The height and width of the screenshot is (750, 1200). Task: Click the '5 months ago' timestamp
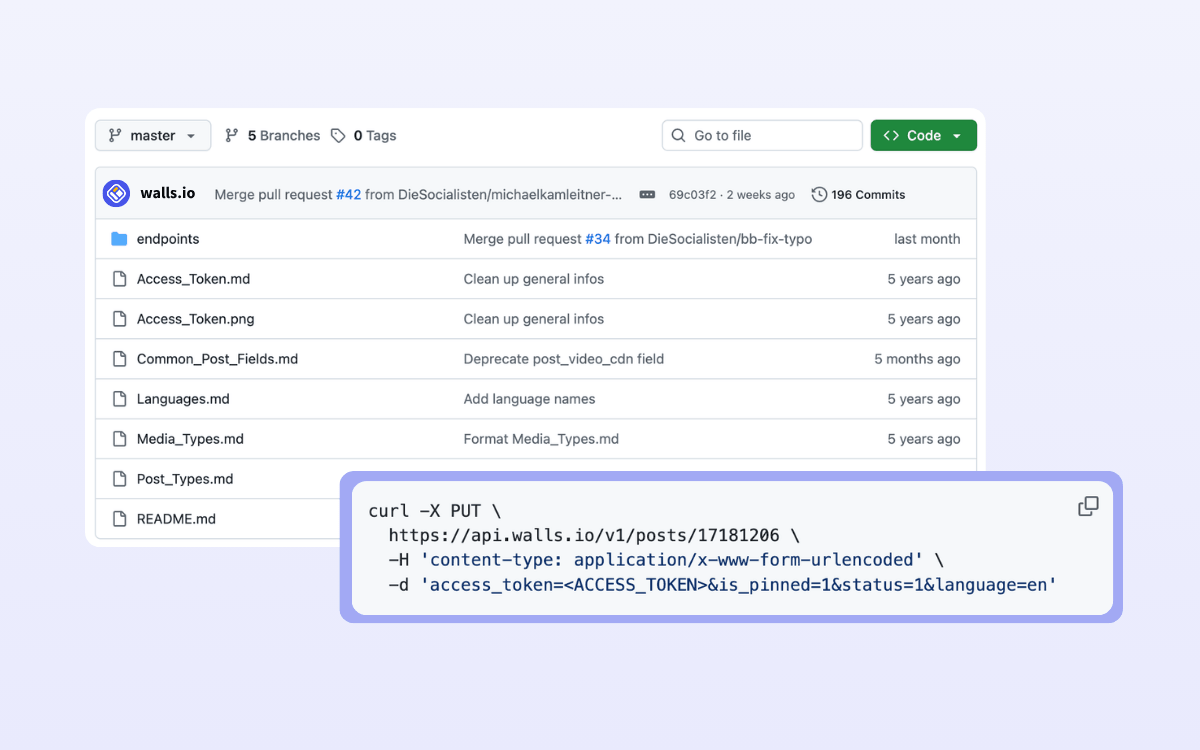pos(917,359)
